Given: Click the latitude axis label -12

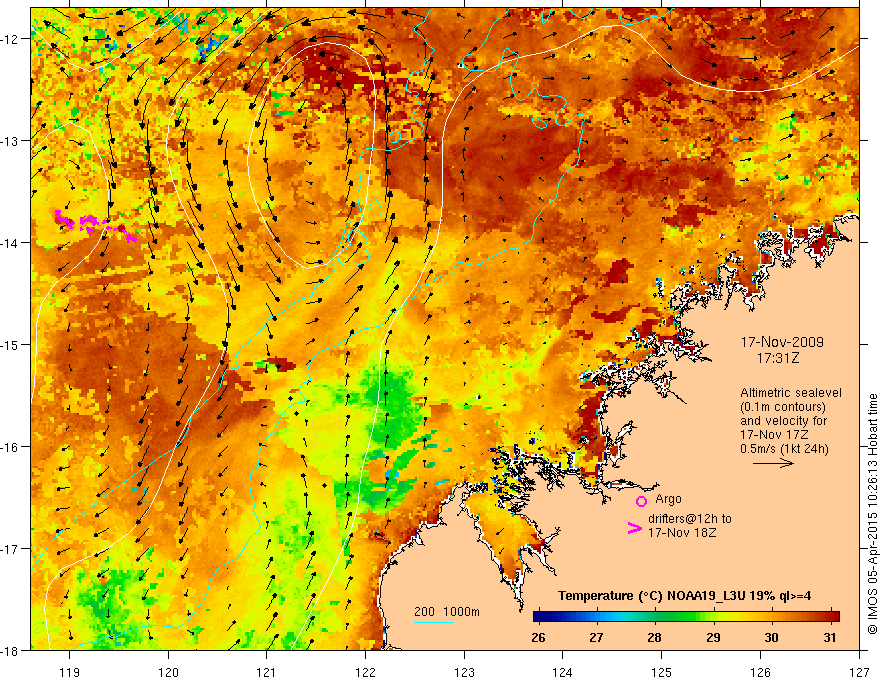Looking at the screenshot, I should (10, 39).
